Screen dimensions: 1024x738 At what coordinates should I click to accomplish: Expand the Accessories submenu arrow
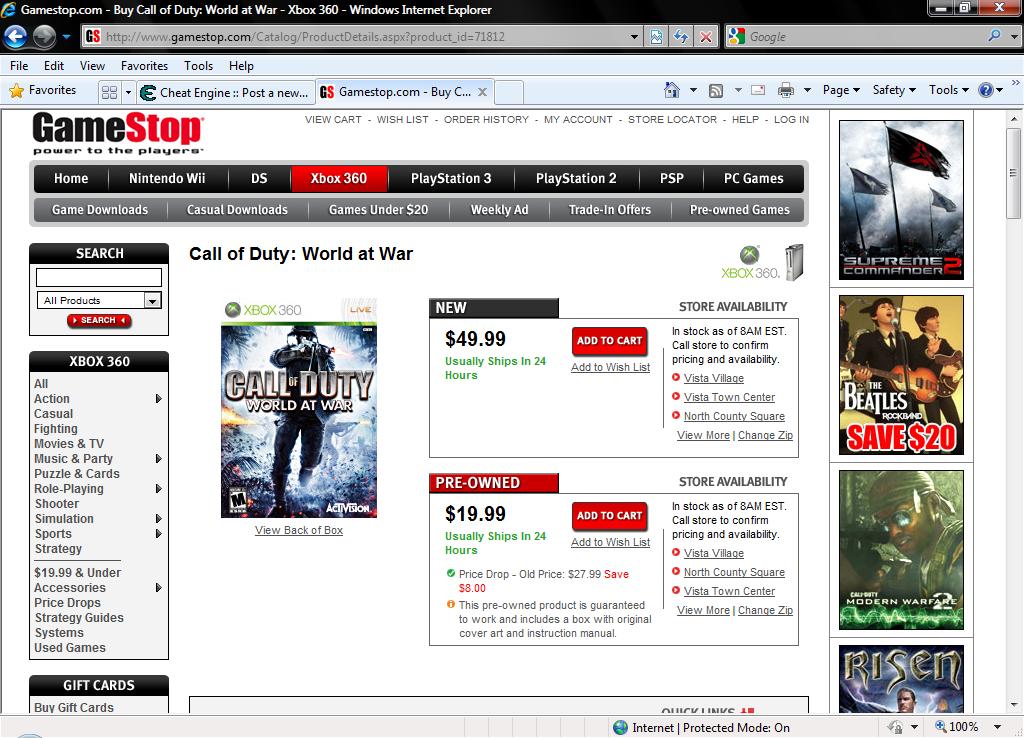[158, 588]
